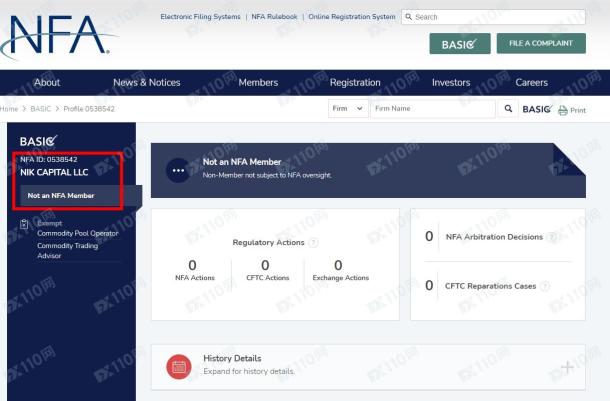Click the printer icon beside Print
Image resolution: width=610 pixels, height=401 pixels.
[563, 110]
